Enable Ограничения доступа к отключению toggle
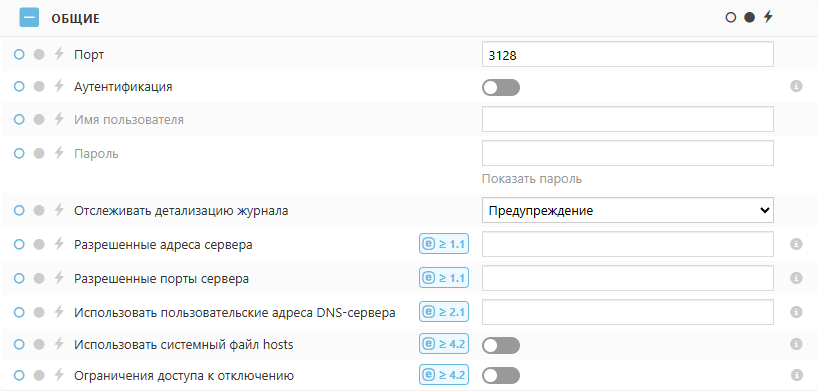 click(x=501, y=375)
